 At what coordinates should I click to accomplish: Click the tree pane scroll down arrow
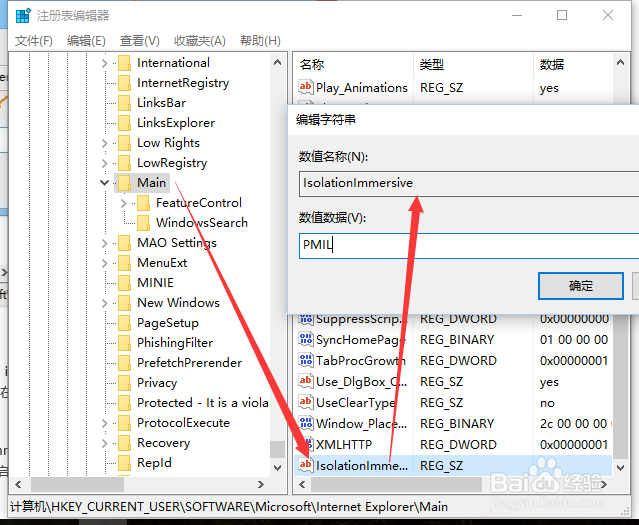pos(278,468)
